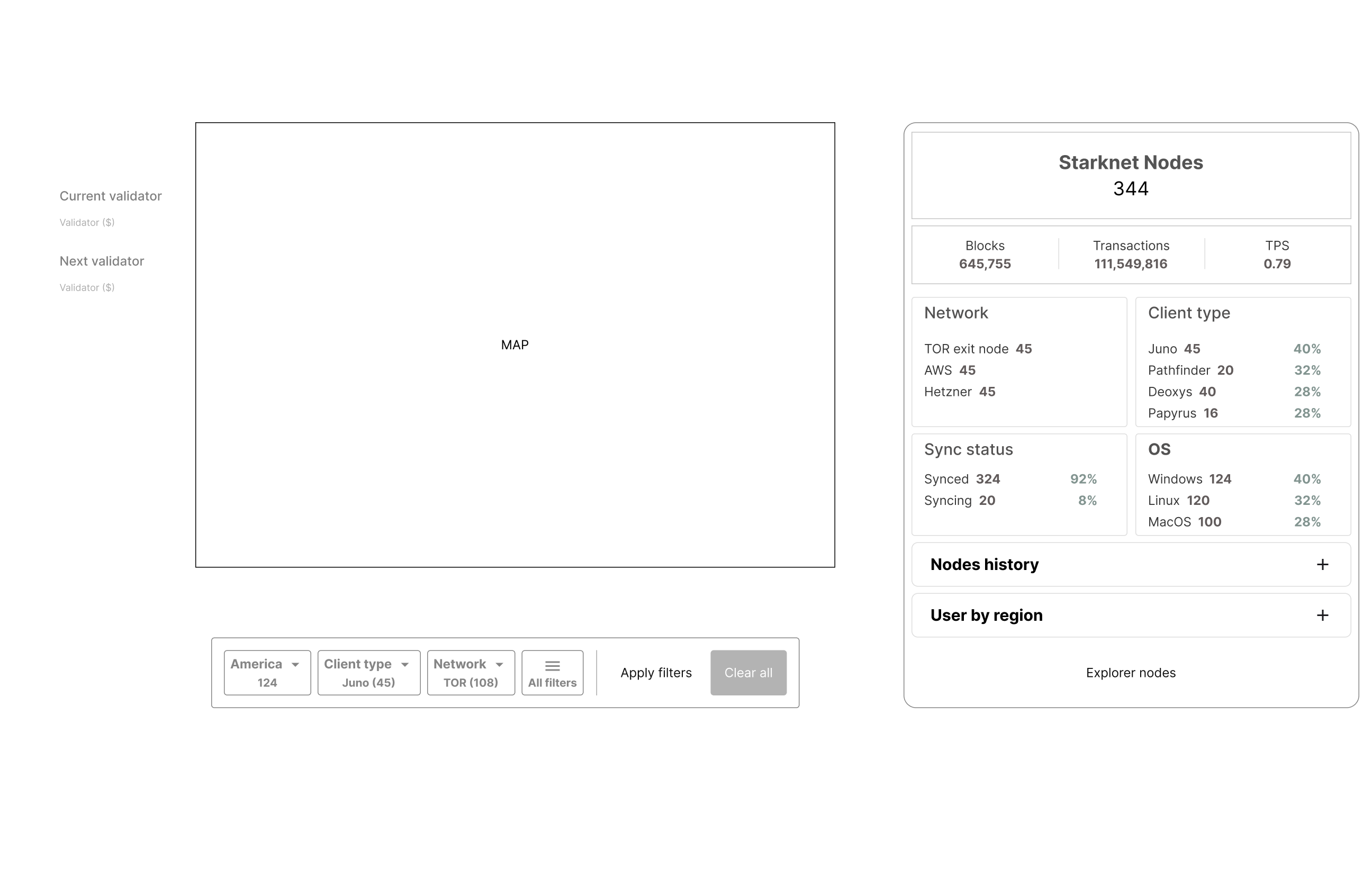Expand User by region with plus icon
1372x887 pixels.
point(1322,615)
